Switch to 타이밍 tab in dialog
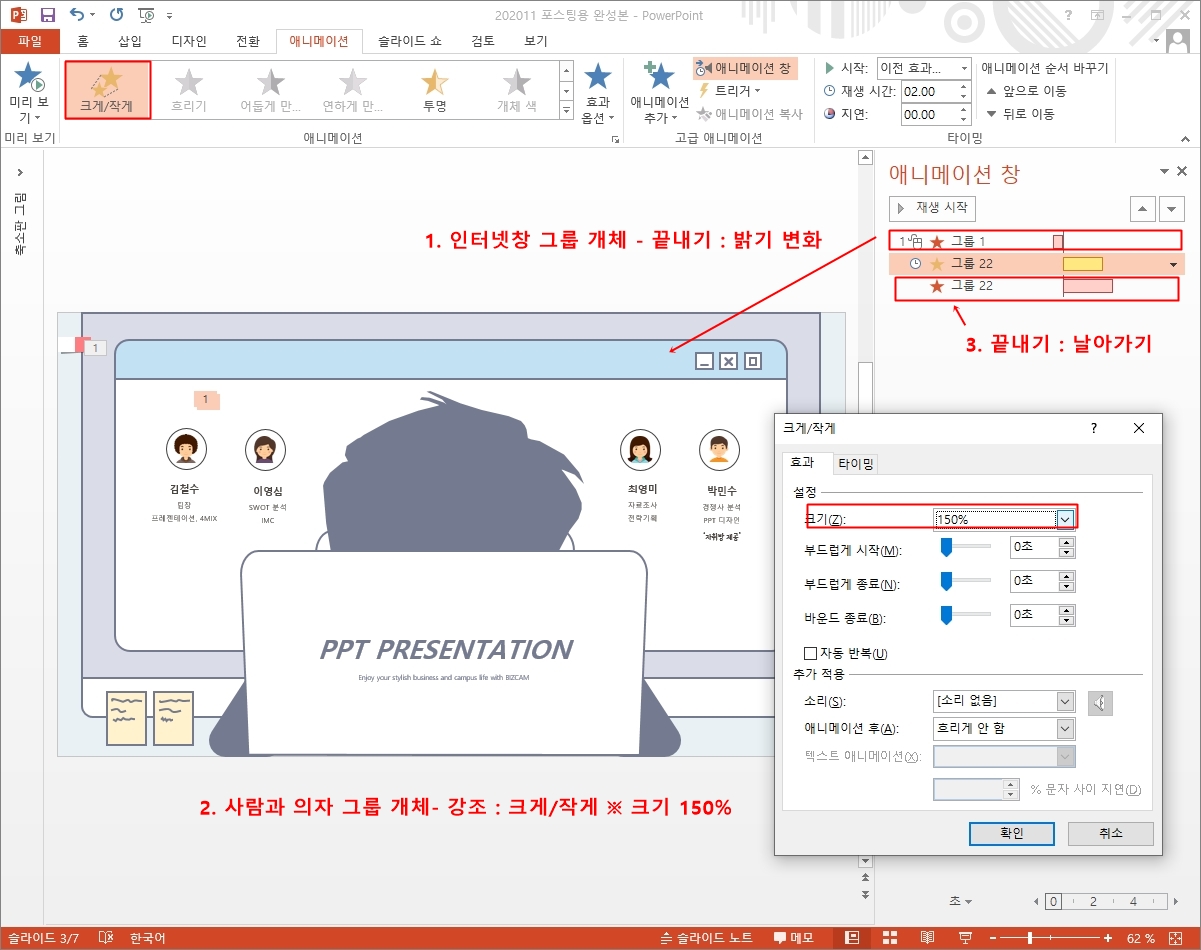 (856, 464)
